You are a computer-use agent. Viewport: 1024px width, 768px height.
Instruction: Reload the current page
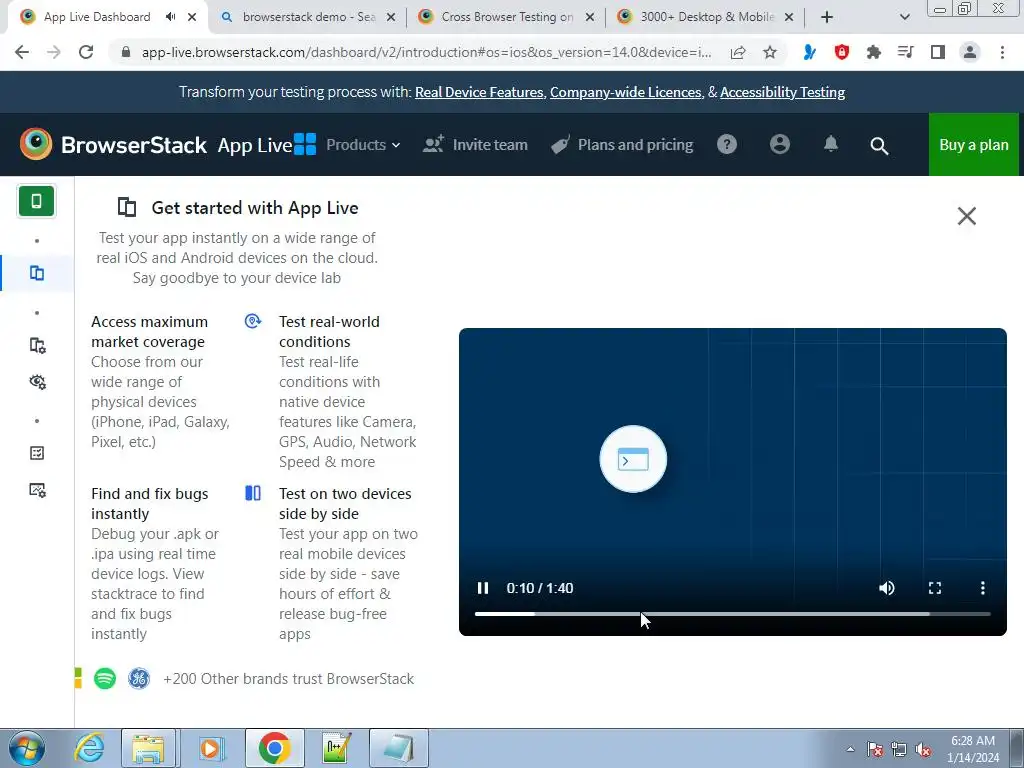86,52
